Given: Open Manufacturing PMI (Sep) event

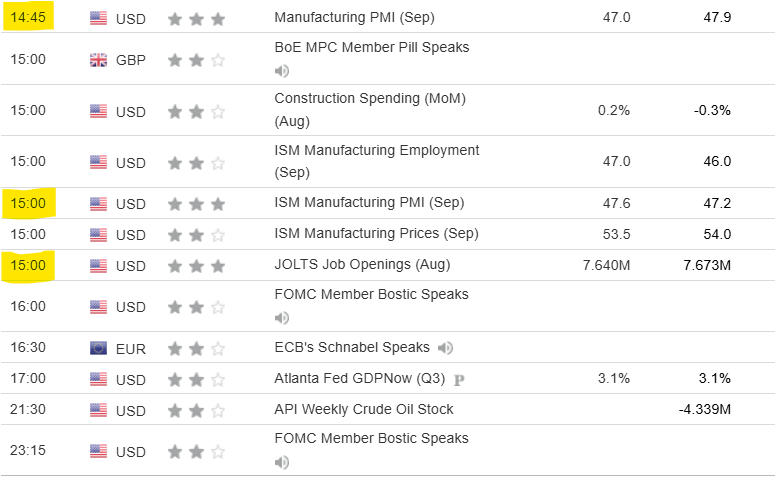Looking at the screenshot, I should pyautogui.click(x=354, y=18).
